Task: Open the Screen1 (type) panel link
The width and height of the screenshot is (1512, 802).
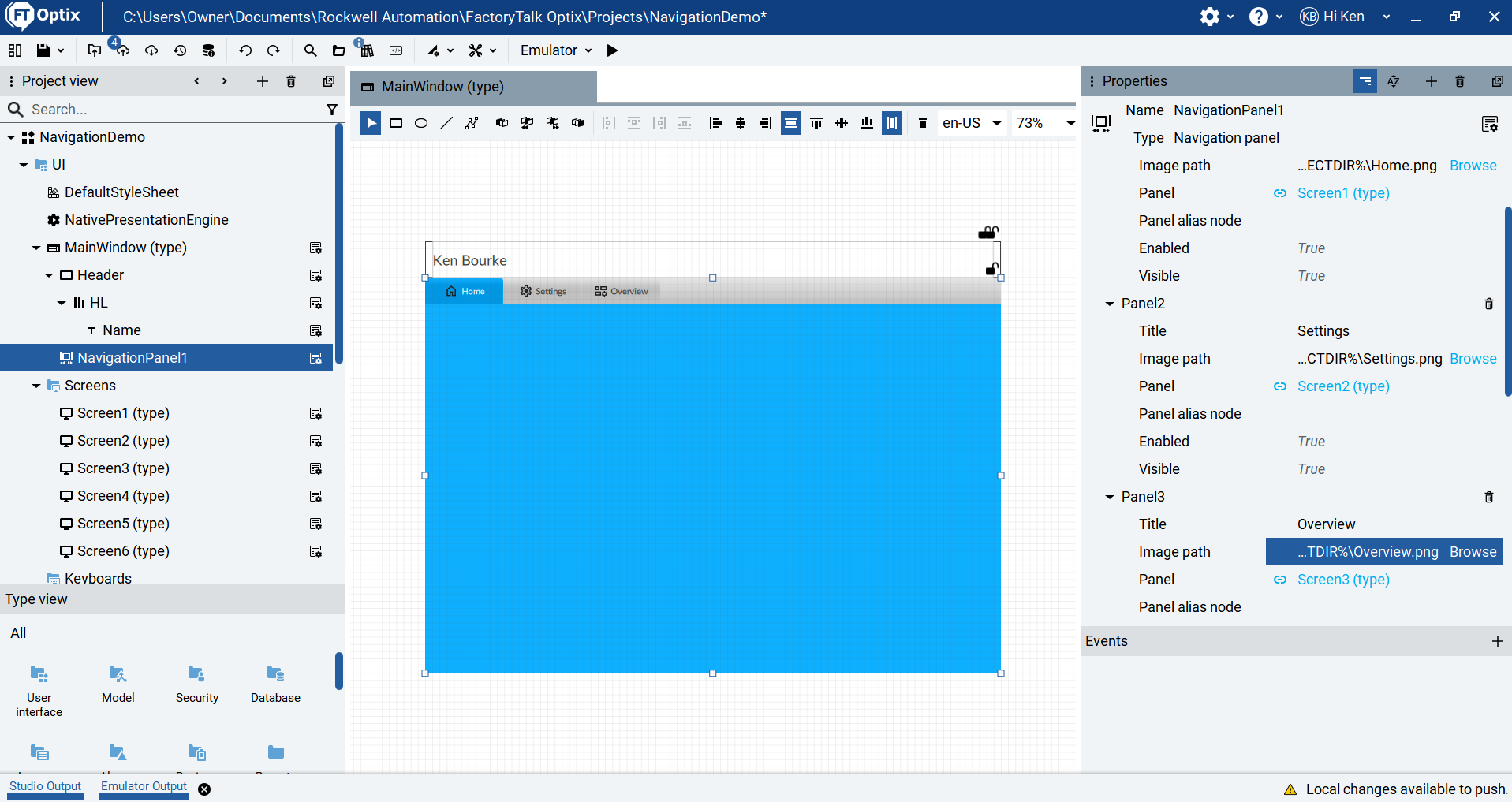Action: [x=1343, y=193]
